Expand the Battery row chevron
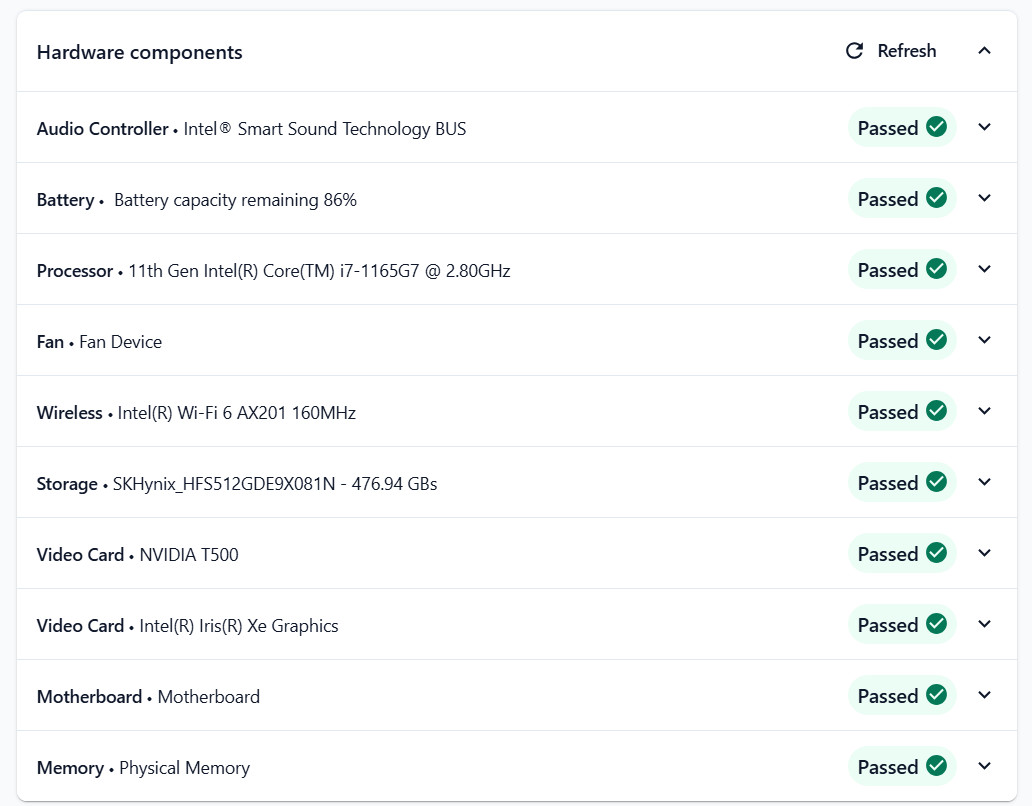The image size is (1032, 806). coord(985,198)
